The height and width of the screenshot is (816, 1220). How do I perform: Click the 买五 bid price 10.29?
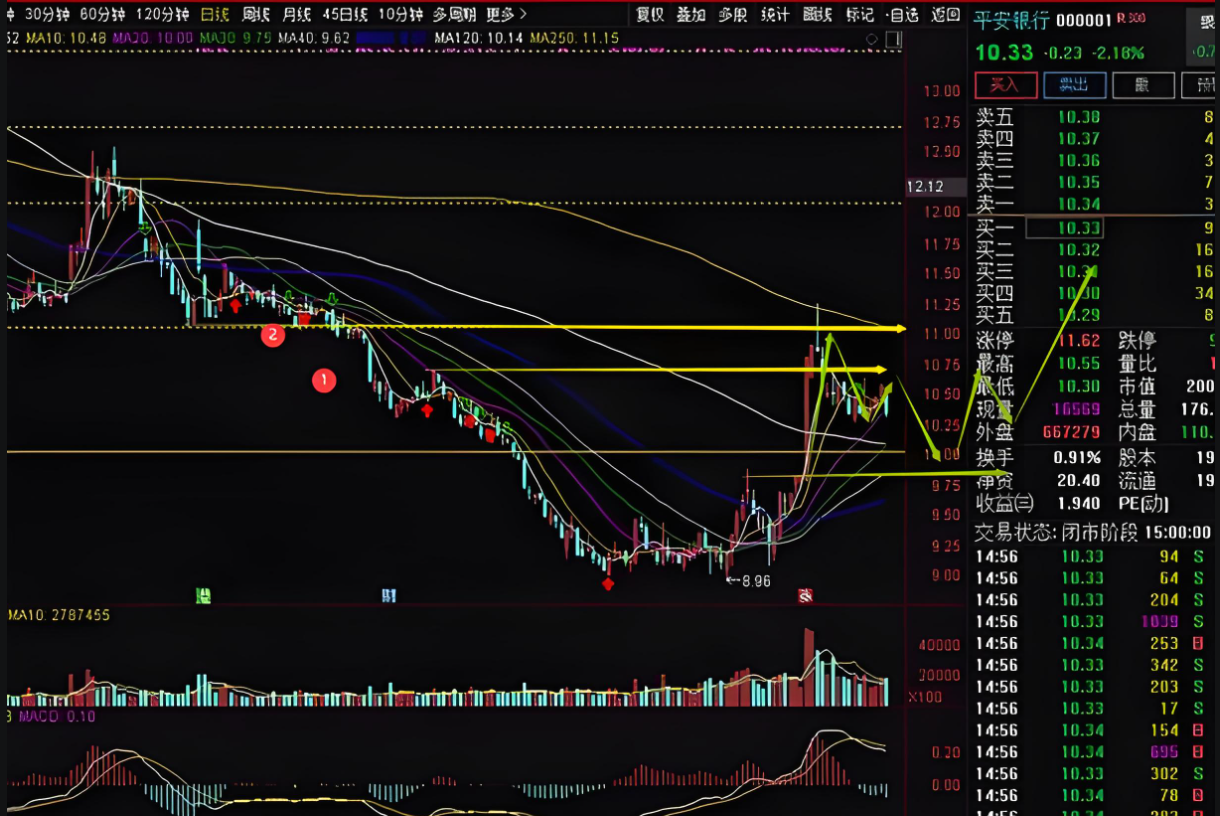(x=1079, y=315)
